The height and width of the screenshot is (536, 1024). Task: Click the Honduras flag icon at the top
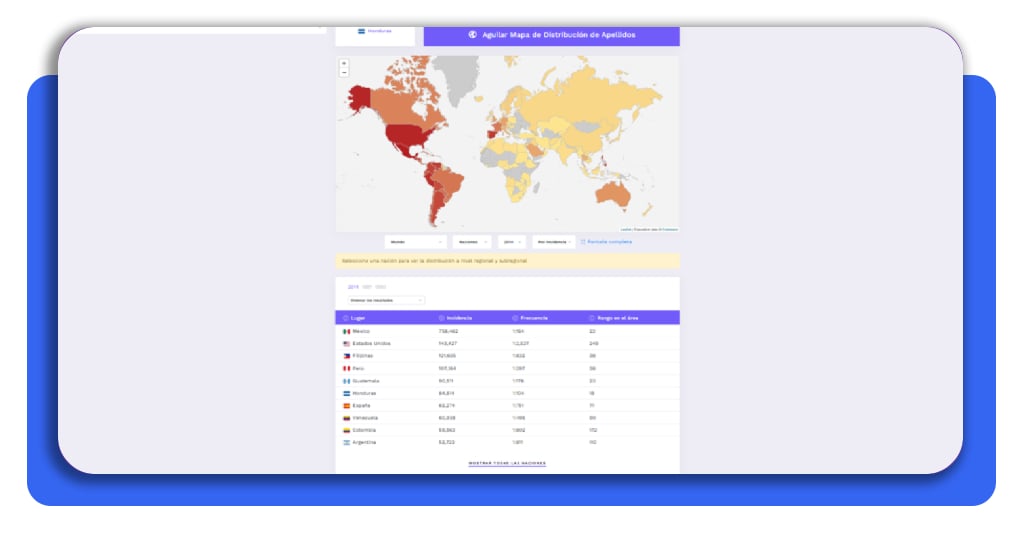coord(361,31)
